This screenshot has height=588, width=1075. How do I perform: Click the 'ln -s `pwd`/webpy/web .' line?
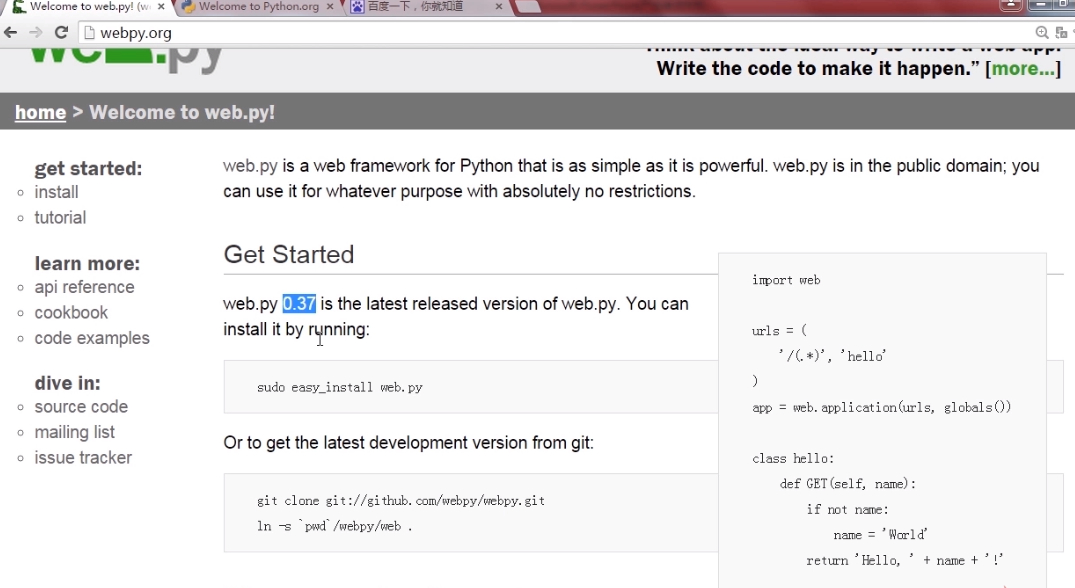tap(335, 526)
